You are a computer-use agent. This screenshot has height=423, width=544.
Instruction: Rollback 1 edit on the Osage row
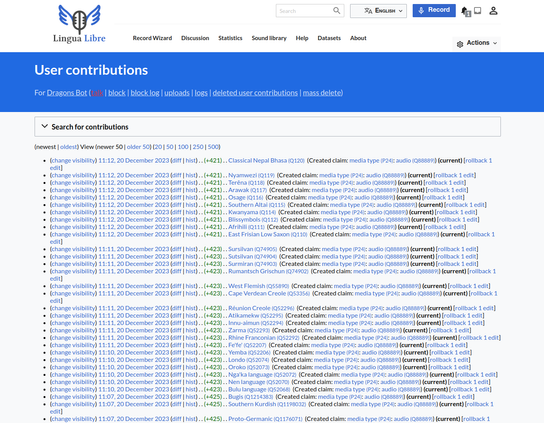[x=443, y=197]
